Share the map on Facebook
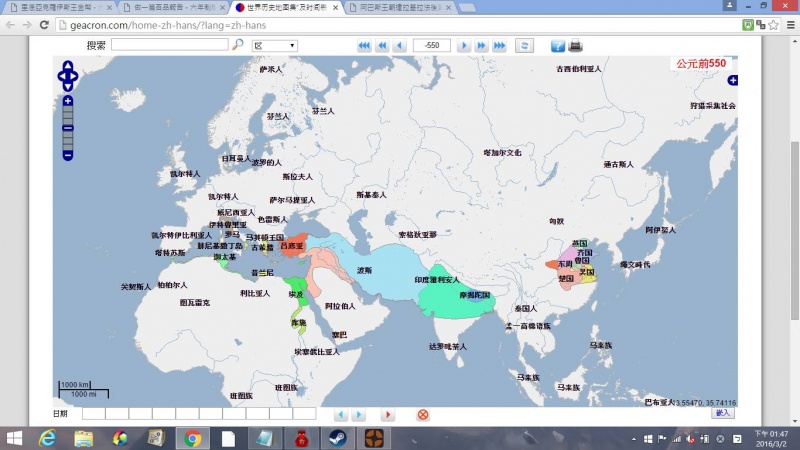This screenshot has width=800, height=450. coord(558,46)
